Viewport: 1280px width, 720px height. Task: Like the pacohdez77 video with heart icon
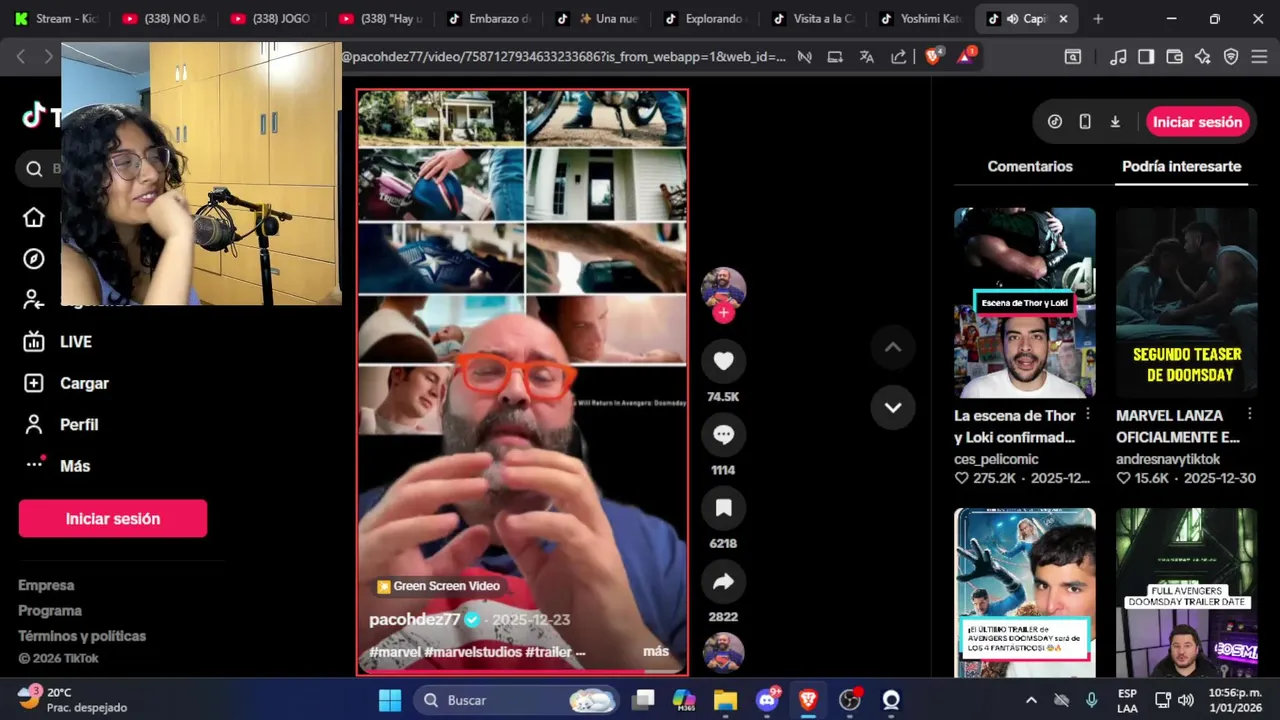[x=724, y=361]
